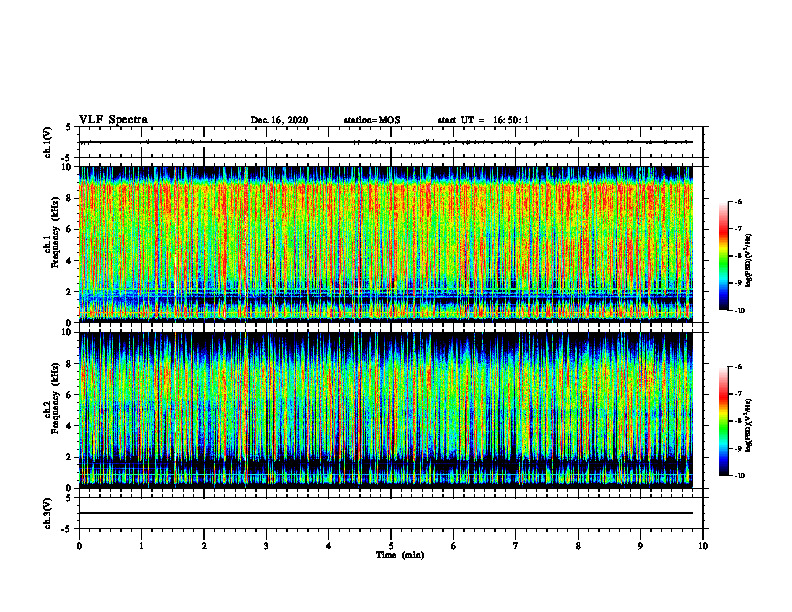Click the "-5" volt tick on ch.3(V) axis
The width and height of the screenshot is (792, 612).
[x=67, y=529]
